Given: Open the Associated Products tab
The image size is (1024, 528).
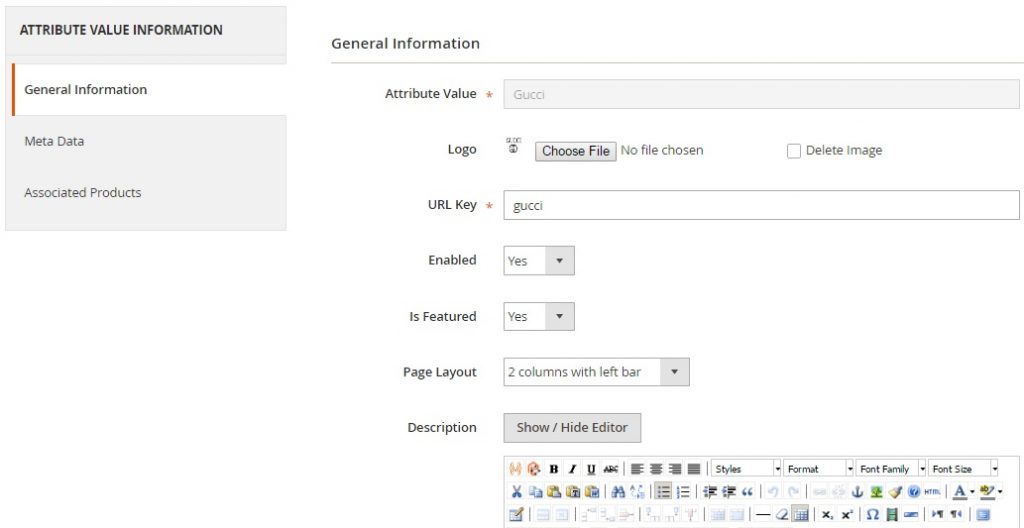Looking at the screenshot, I should click(146, 193).
